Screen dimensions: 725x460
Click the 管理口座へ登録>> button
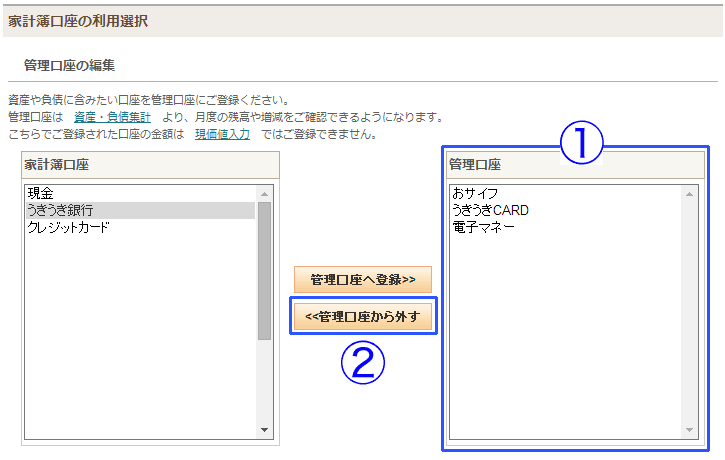(x=363, y=279)
